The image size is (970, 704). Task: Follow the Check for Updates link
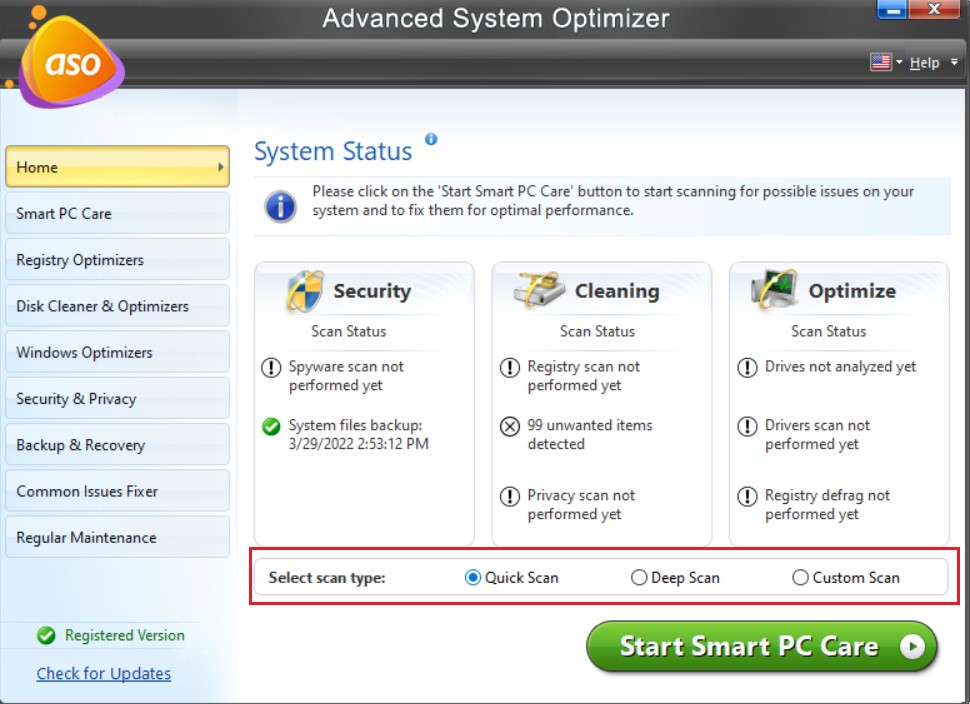(x=103, y=674)
